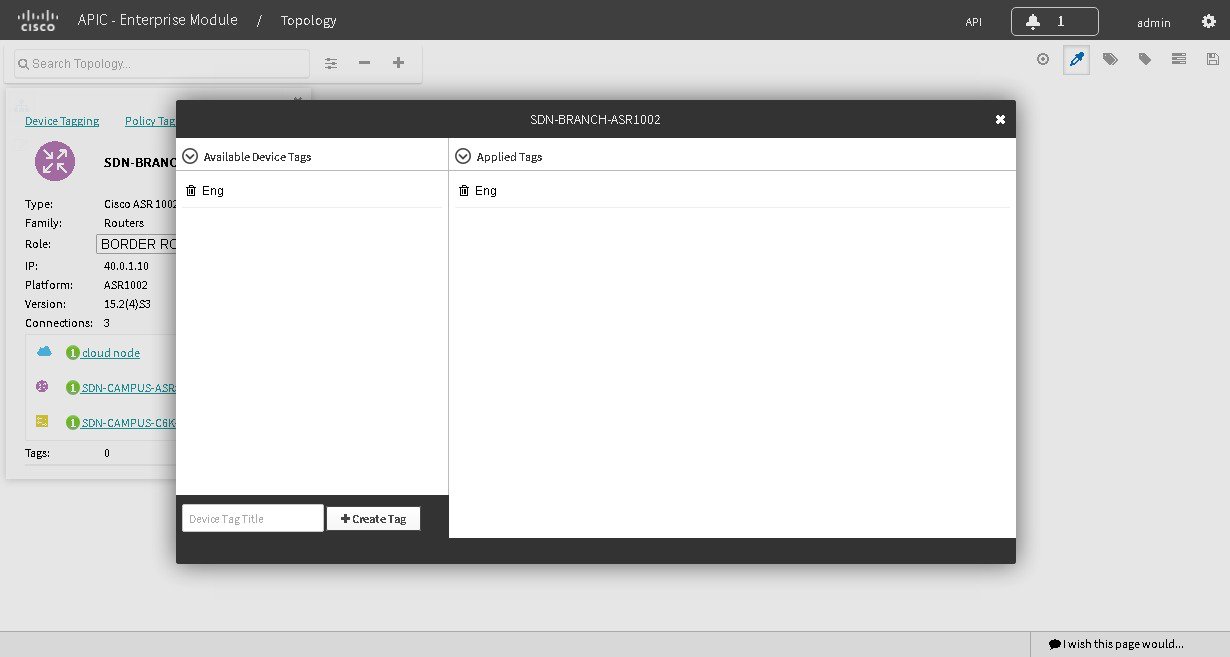1230x657 pixels.
Task: Open the Role dropdown showing BORDER
Action: coord(137,244)
